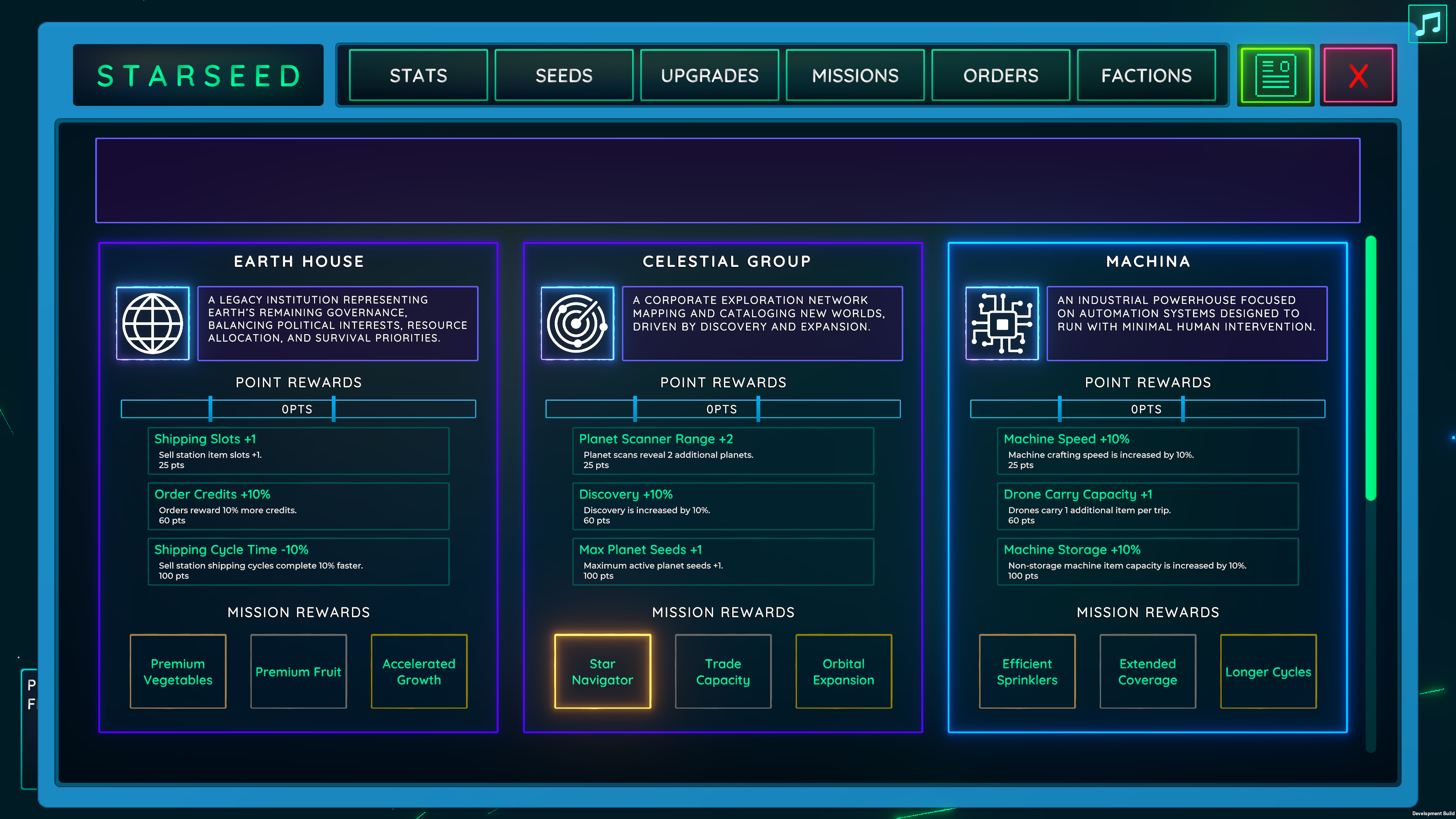Pick the Efficient Sprinklers reward
The image size is (1456, 819).
click(1027, 672)
